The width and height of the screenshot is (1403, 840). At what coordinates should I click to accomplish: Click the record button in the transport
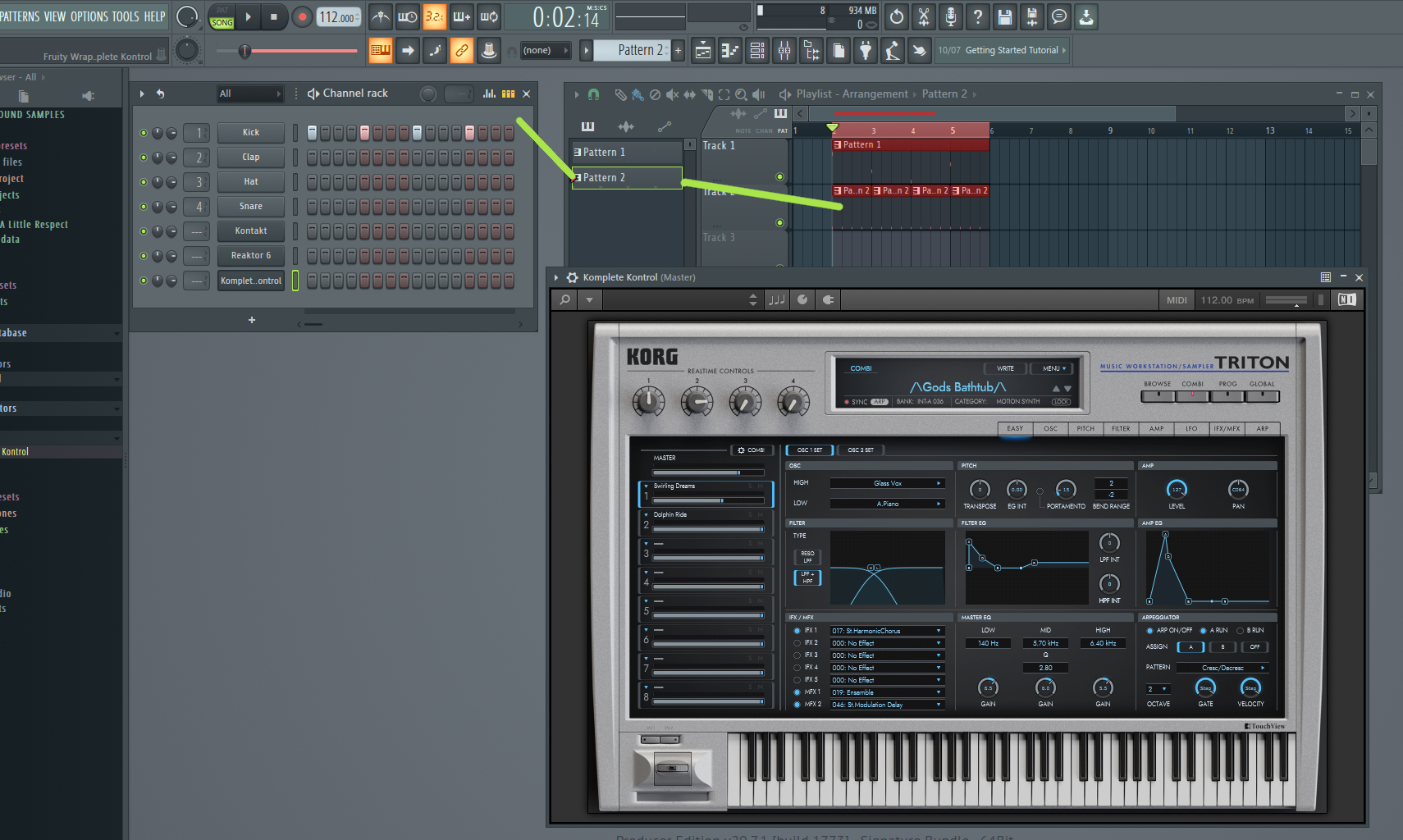click(302, 16)
